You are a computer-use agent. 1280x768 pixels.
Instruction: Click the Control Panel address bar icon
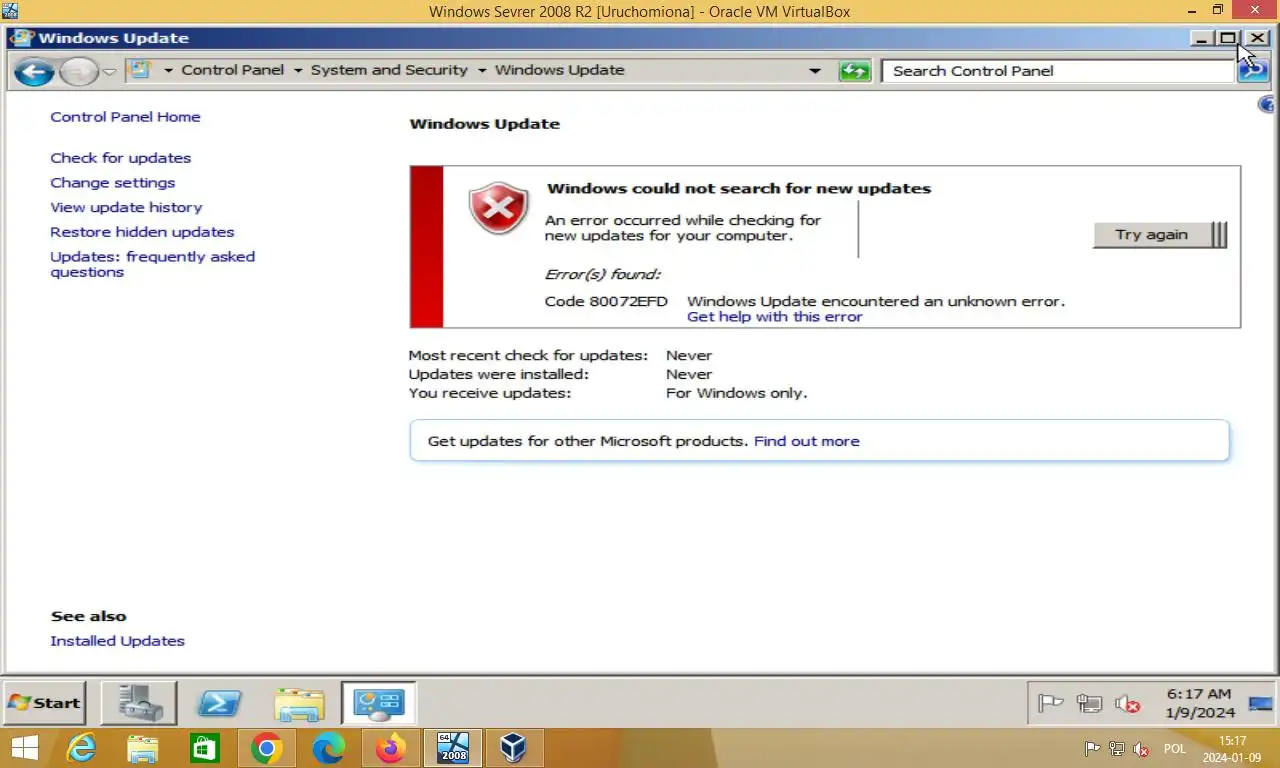click(x=141, y=70)
